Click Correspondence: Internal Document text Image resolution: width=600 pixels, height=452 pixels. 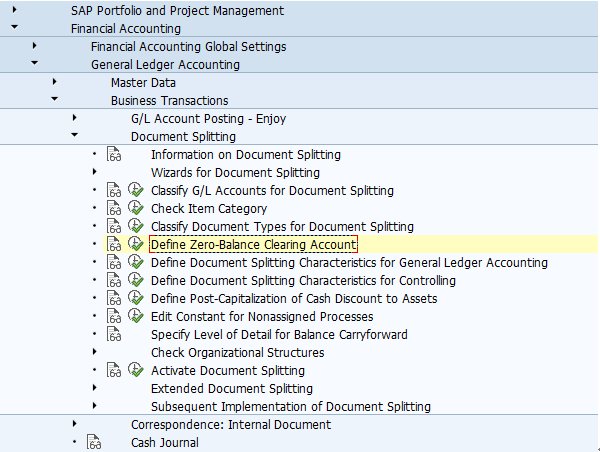231,424
